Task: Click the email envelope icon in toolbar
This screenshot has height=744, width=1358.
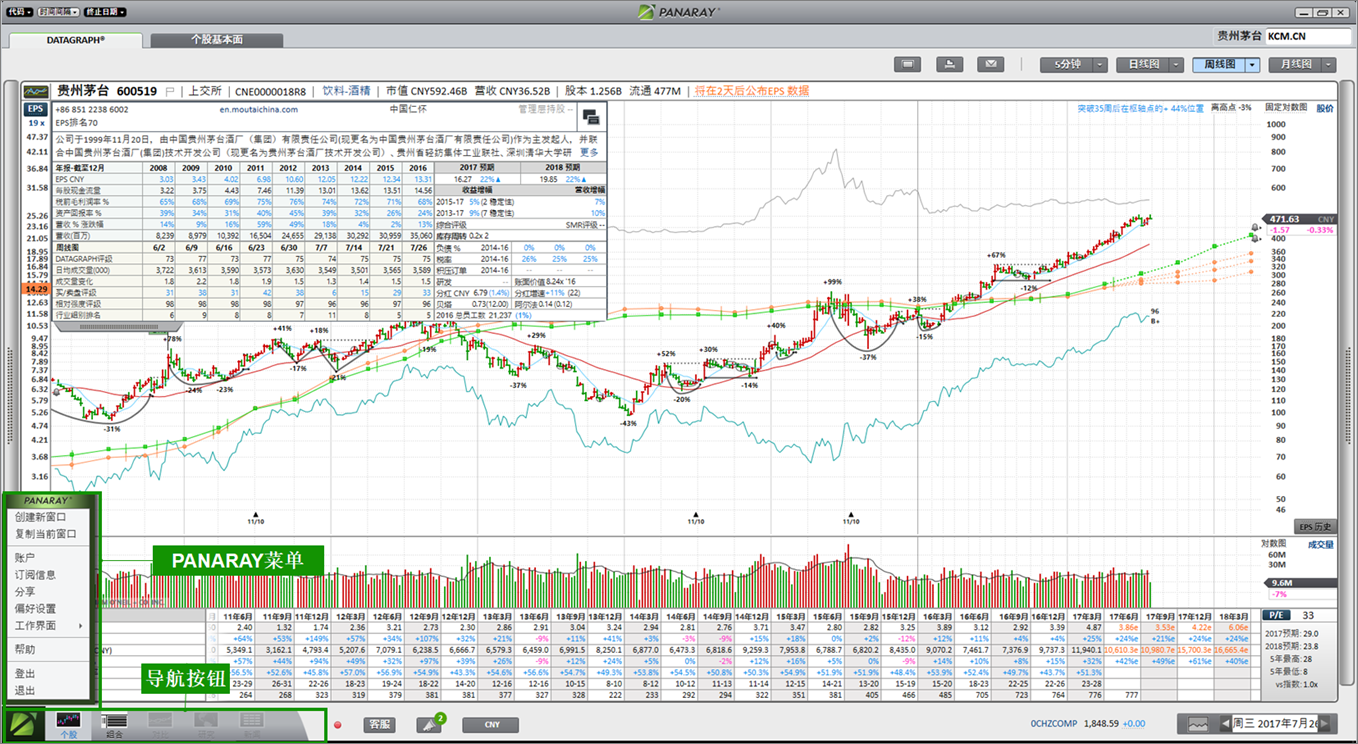Action: coord(990,64)
